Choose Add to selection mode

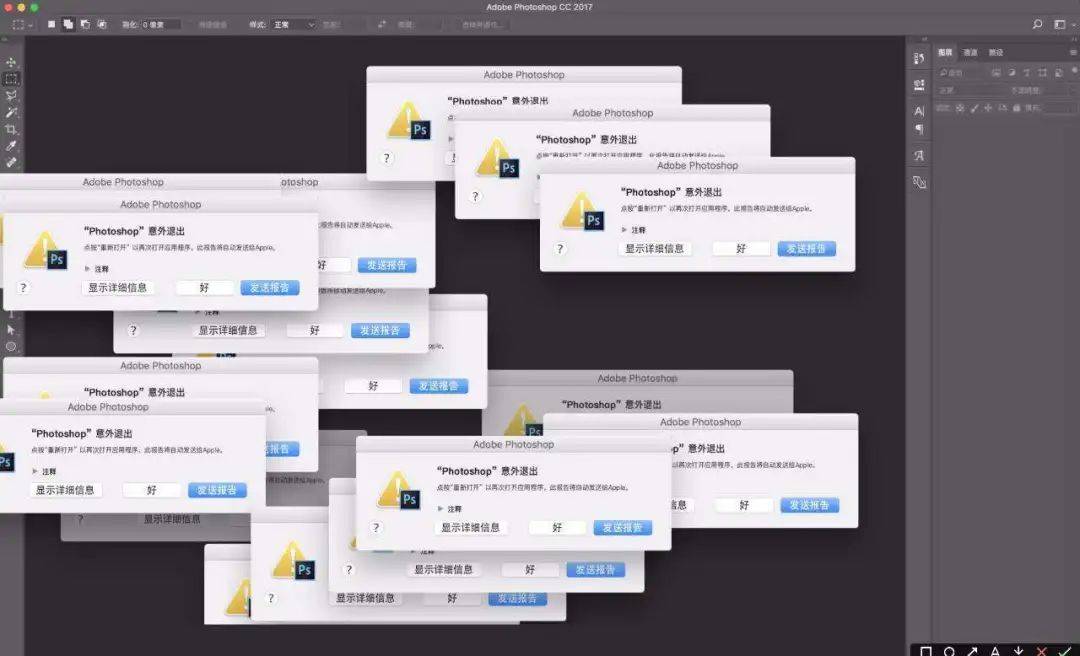tap(68, 24)
